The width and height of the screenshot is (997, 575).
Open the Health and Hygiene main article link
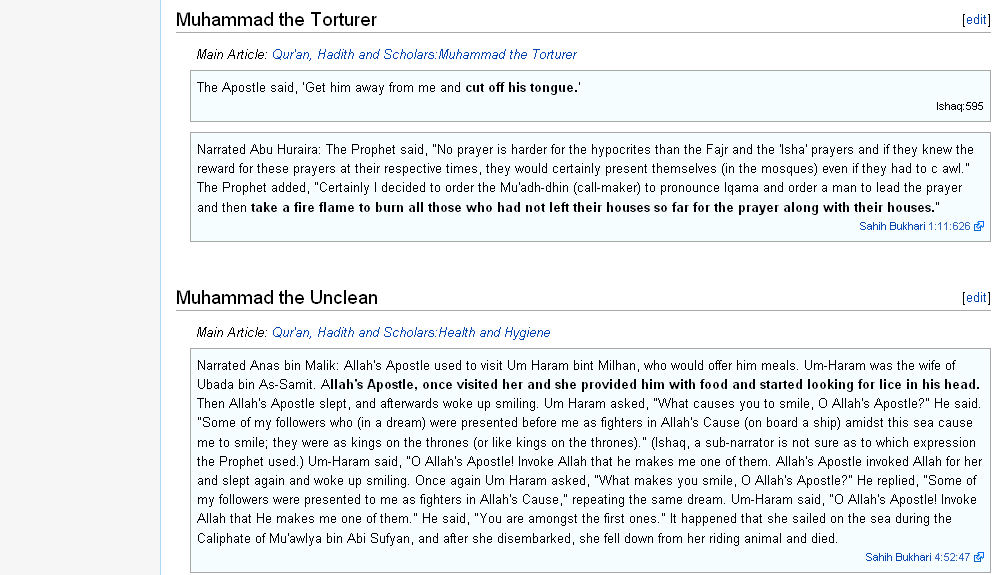coord(411,333)
